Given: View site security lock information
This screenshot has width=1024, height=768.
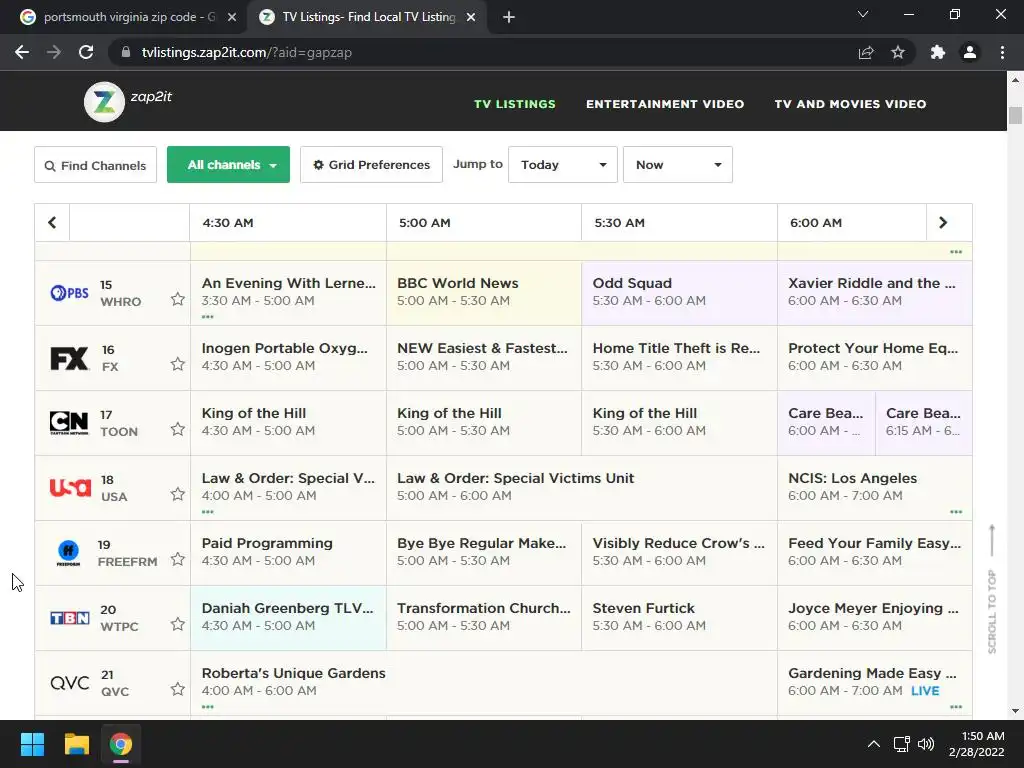Looking at the screenshot, I should tap(126, 52).
